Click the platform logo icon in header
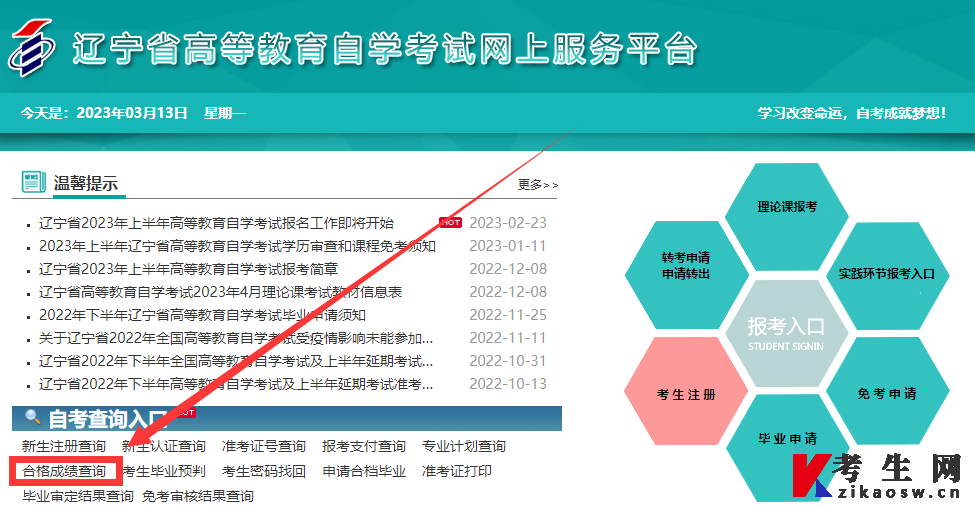Viewport: 975px width, 511px height. click(32, 48)
